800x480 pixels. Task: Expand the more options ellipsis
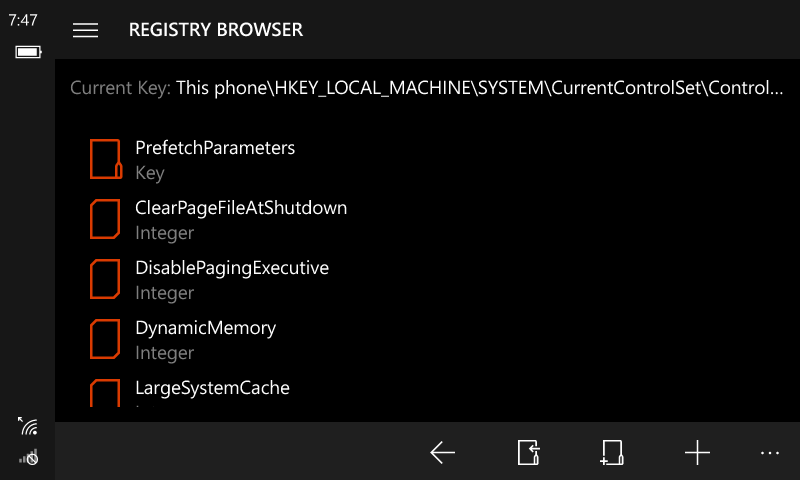pyautogui.click(x=769, y=453)
